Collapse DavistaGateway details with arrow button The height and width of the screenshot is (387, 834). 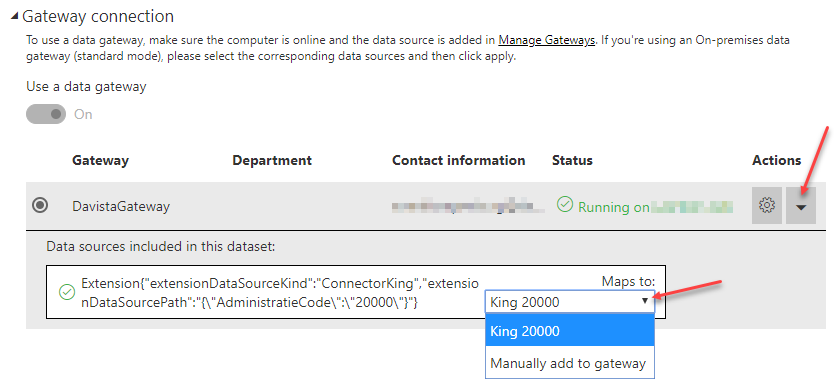tap(801, 205)
